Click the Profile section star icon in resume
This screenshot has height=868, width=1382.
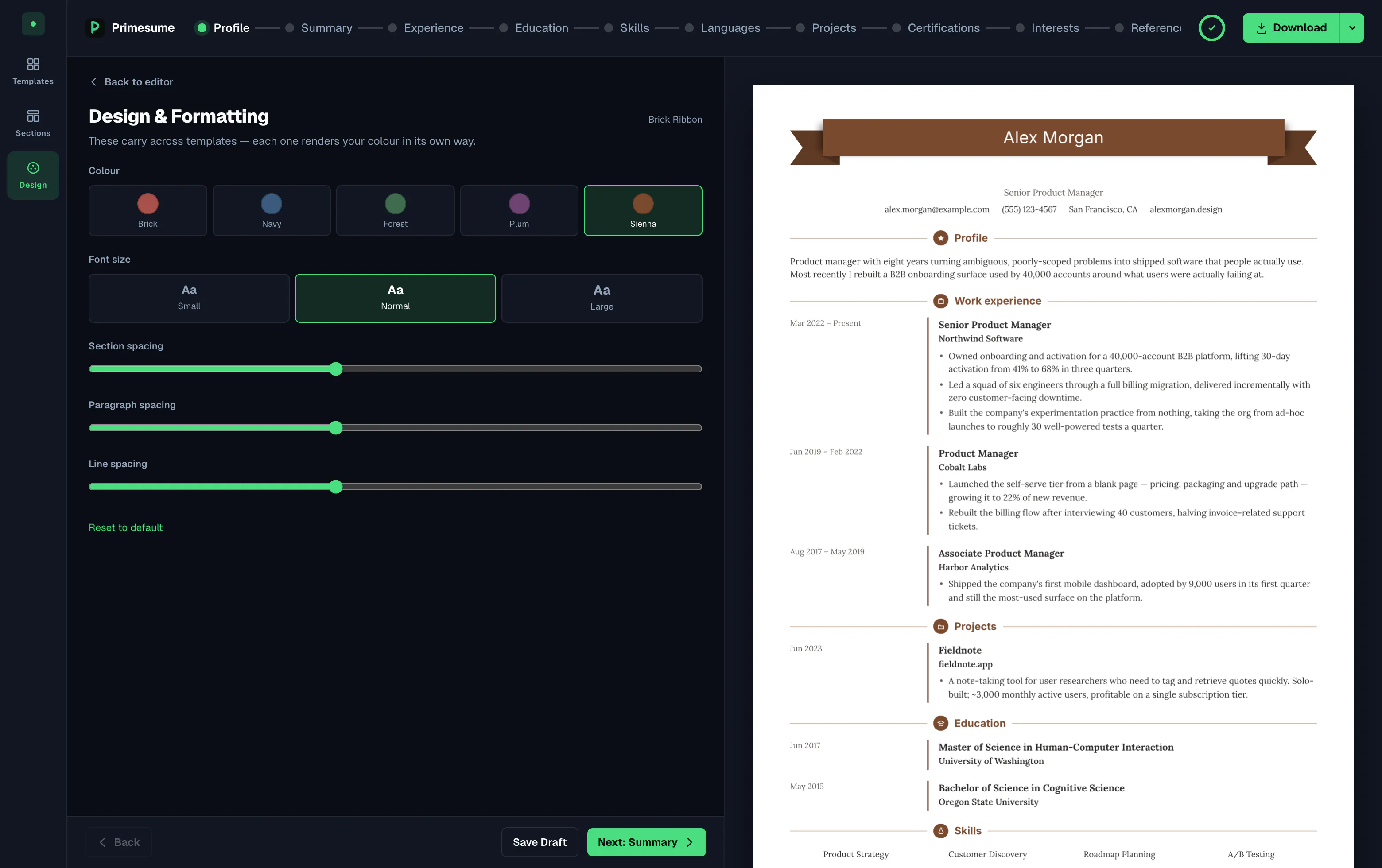click(x=941, y=237)
